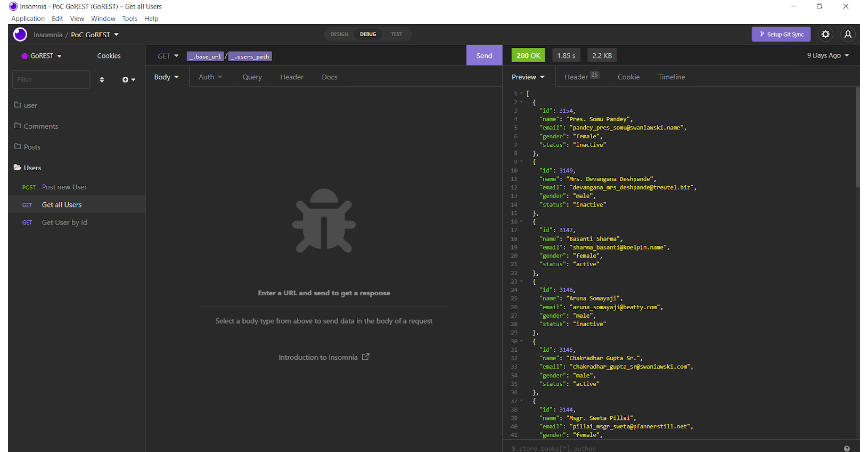The width and height of the screenshot is (868, 452).
Task: Click the Cookies button
Action: [108, 56]
